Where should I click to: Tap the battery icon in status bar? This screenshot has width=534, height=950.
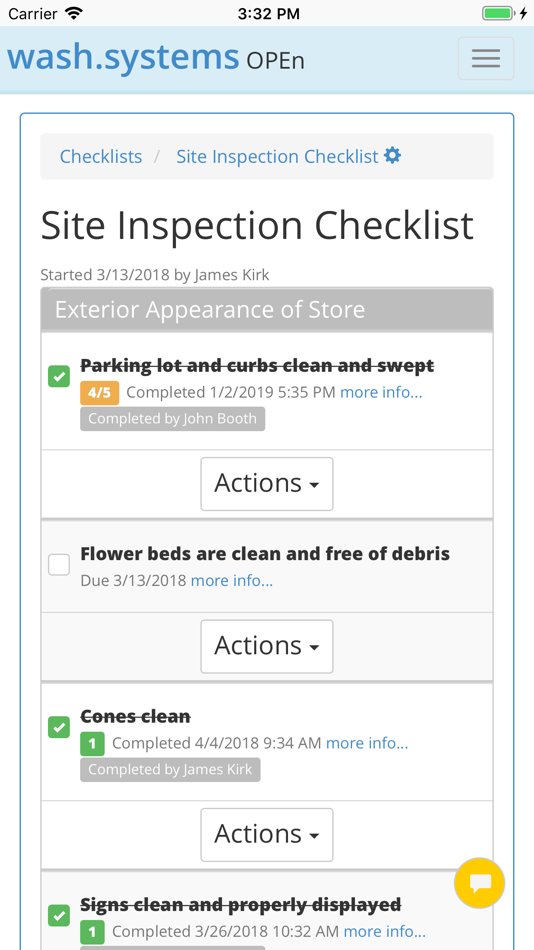pos(500,13)
